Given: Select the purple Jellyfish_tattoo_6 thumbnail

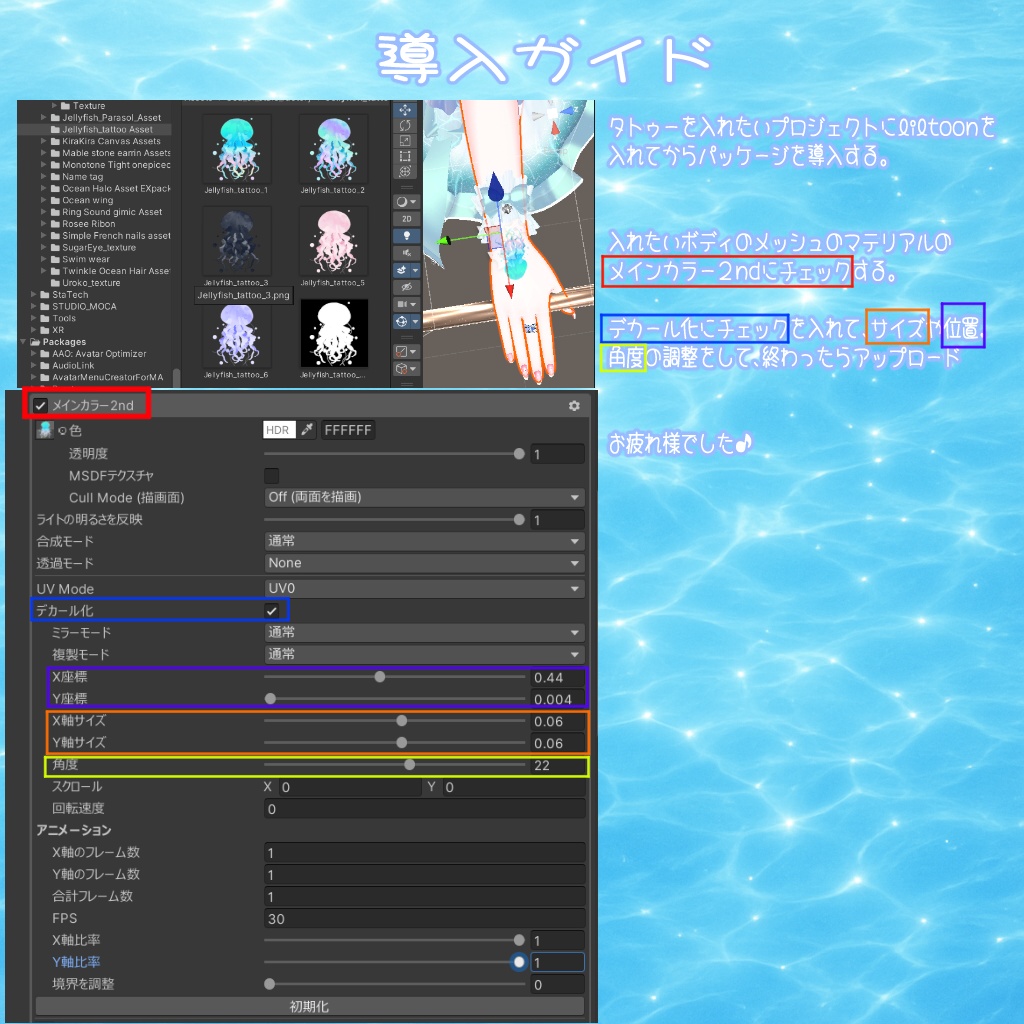Looking at the screenshot, I should click(x=236, y=335).
